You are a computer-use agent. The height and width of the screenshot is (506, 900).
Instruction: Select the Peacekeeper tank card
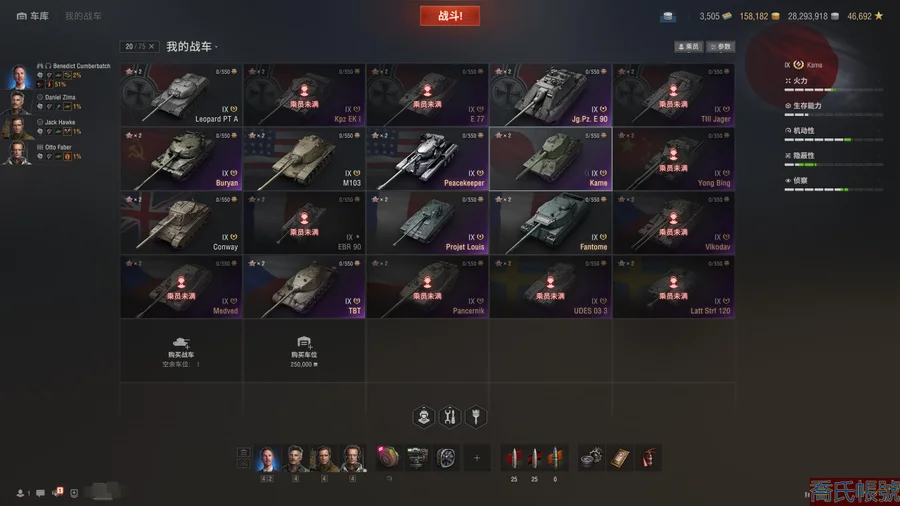(427, 159)
